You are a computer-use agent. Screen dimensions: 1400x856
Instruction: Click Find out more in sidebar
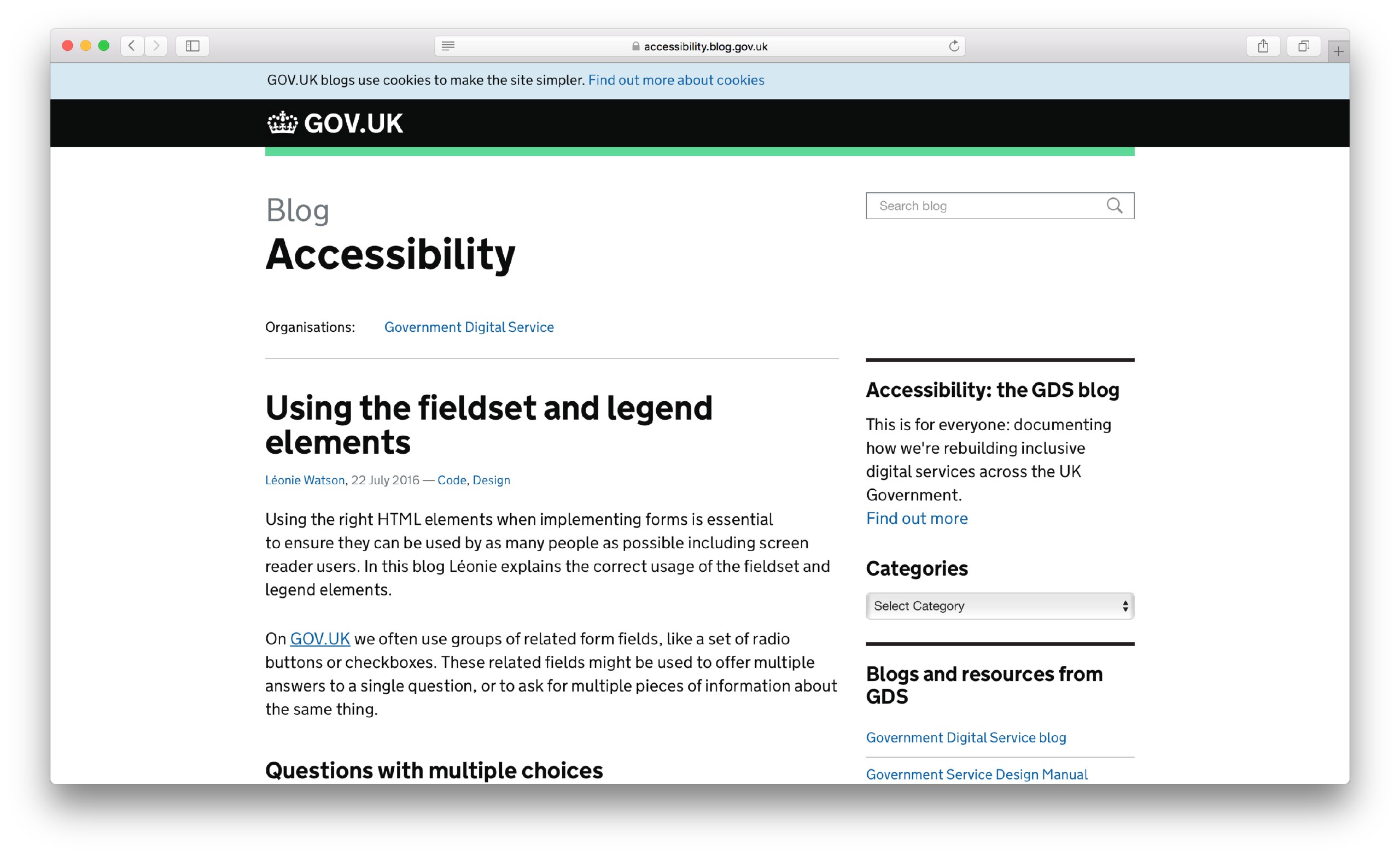coord(917,518)
